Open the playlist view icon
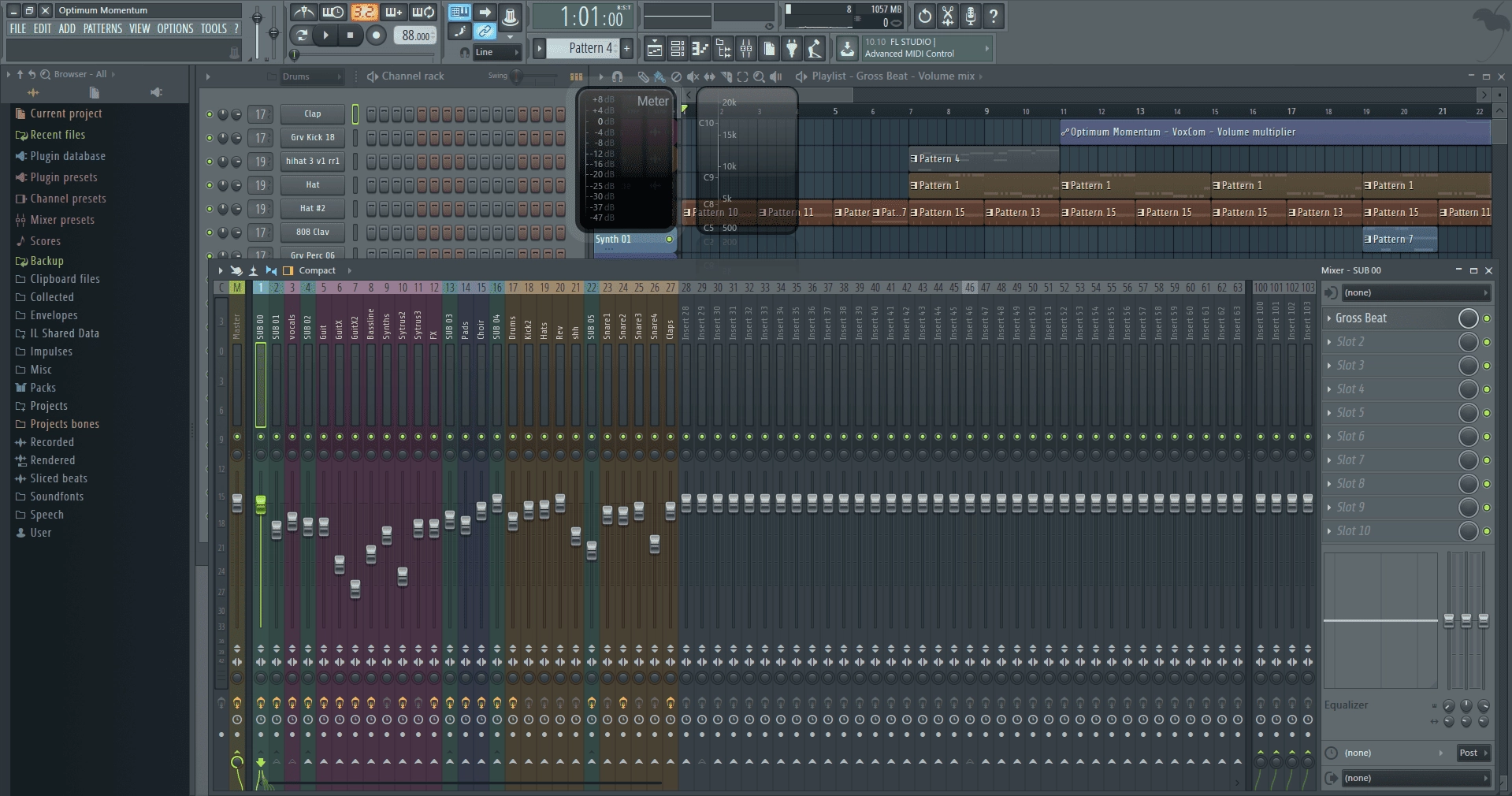1512x796 pixels. 654,49
